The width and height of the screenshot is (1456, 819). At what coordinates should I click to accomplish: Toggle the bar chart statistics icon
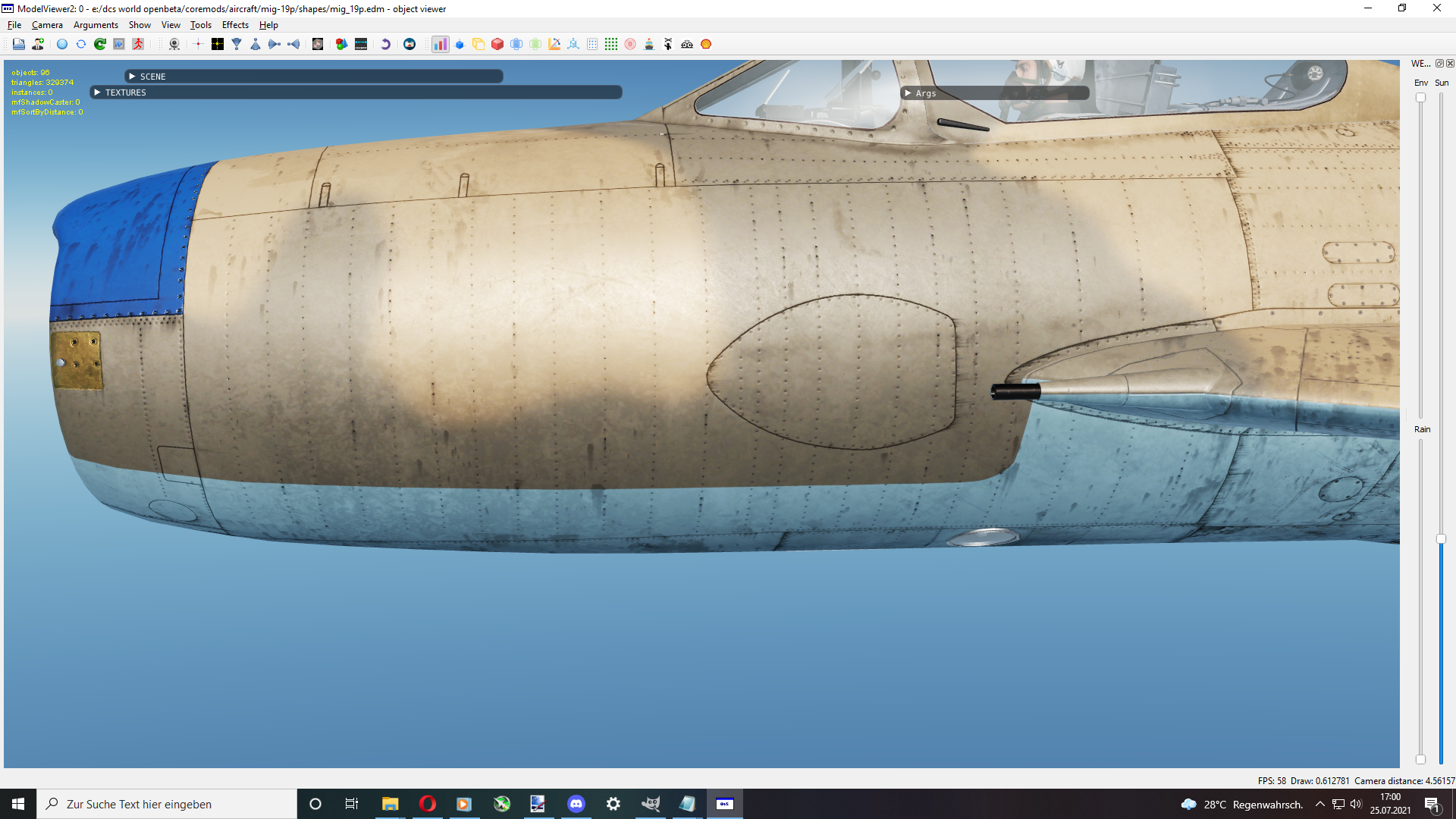[440, 44]
